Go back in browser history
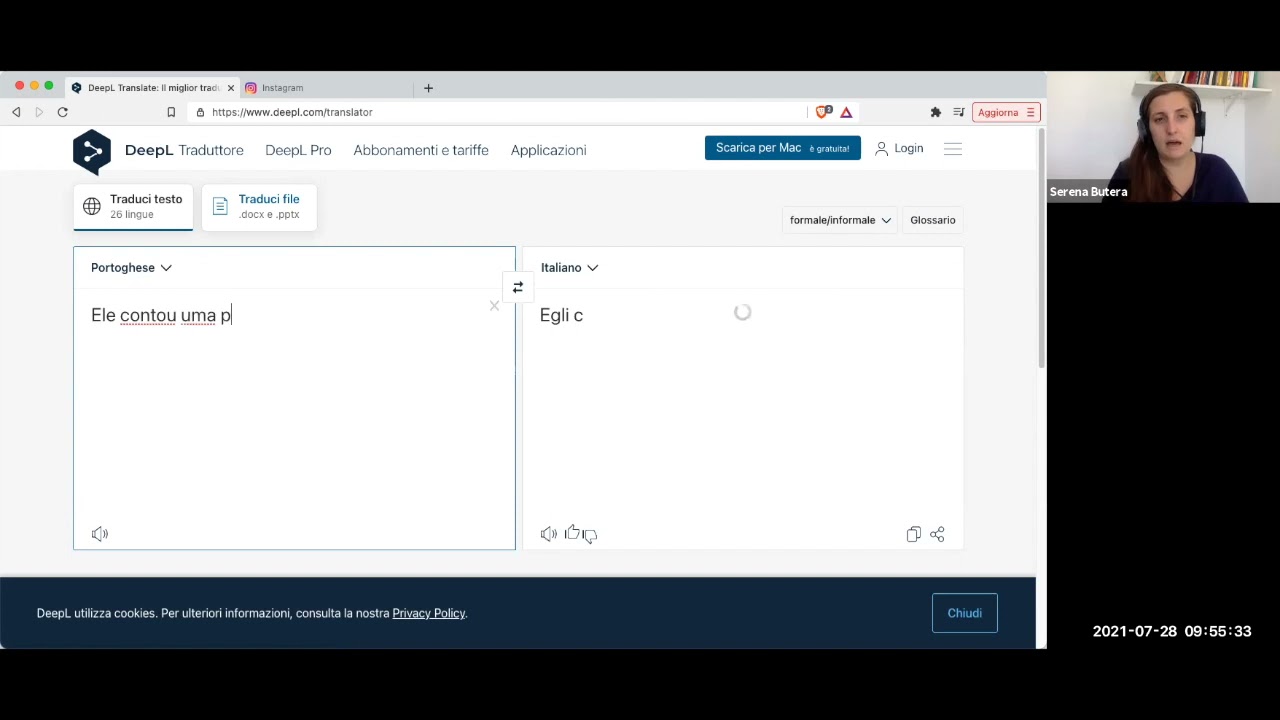Screen dimensions: 1280x720 click(16, 112)
